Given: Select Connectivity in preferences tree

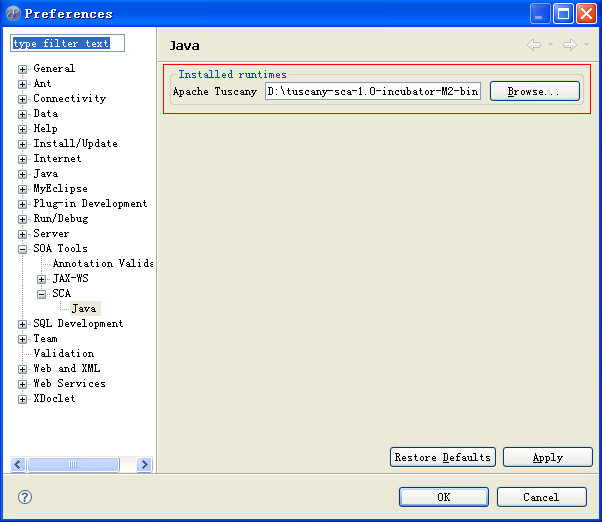Looking at the screenshot, I should click(x=69, y=98).
